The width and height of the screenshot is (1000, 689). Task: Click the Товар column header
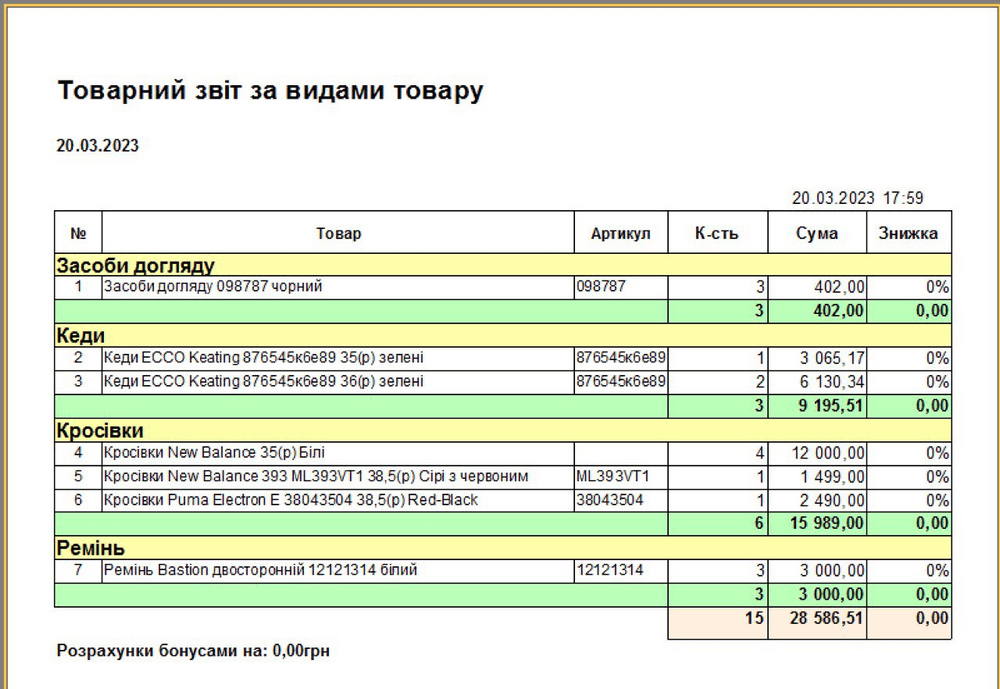[x=340, y=232]
